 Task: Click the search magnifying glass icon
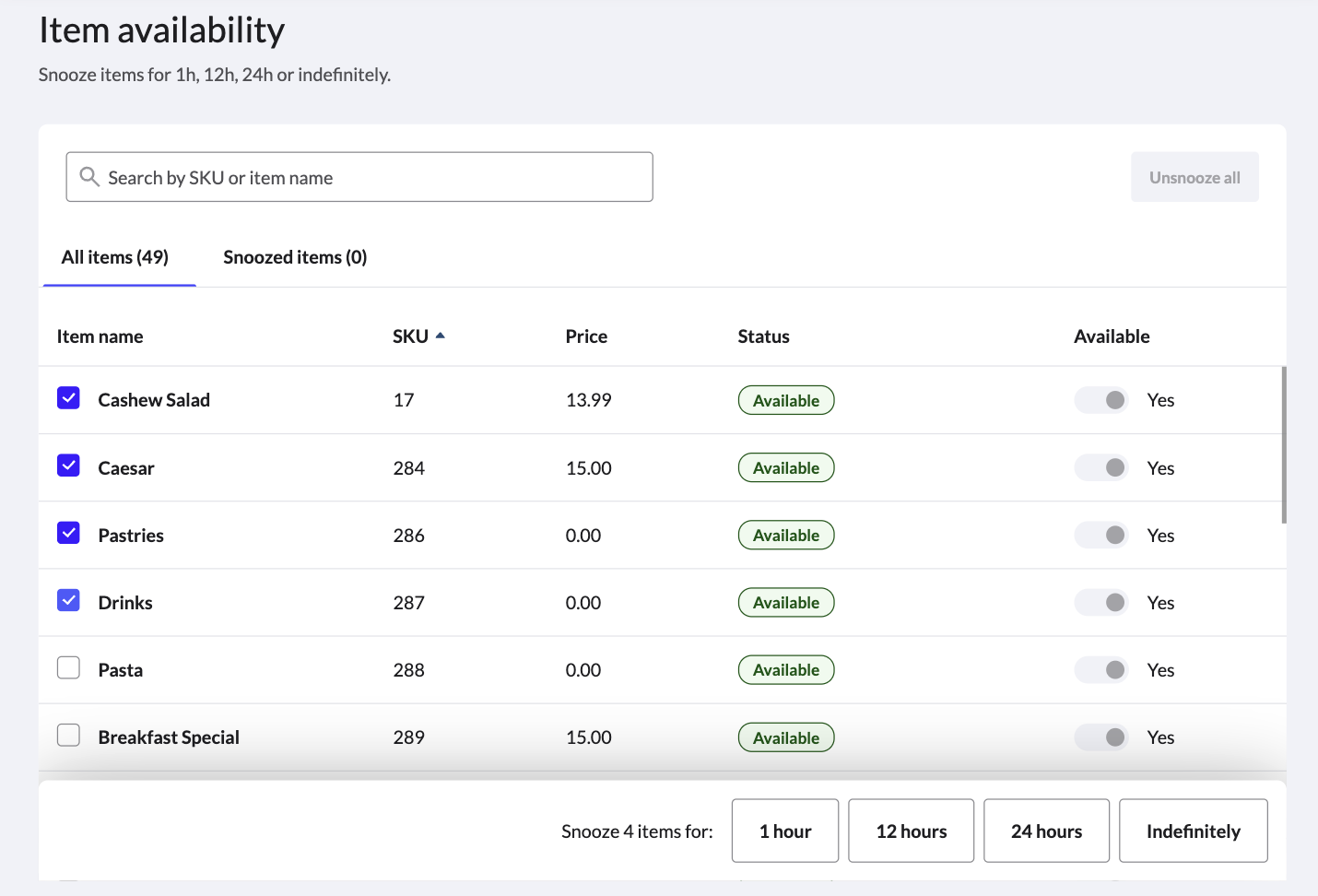point(89,176)
